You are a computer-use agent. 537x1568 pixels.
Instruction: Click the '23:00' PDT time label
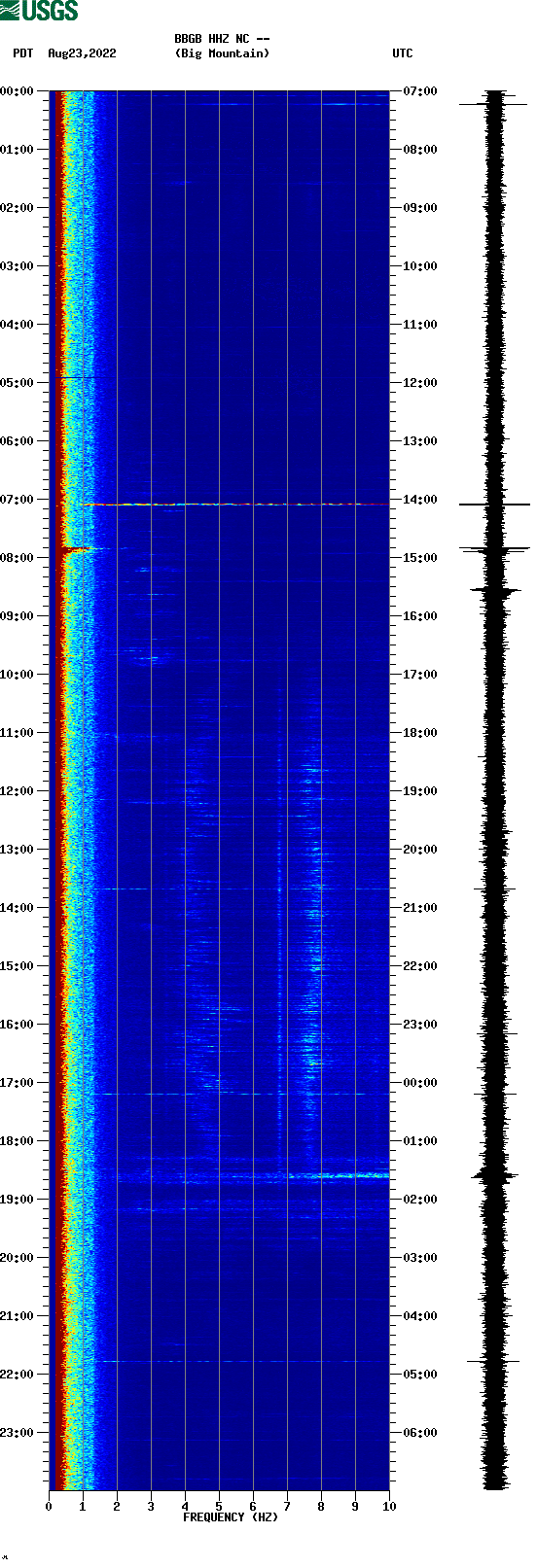click(x=17, y=1433)
